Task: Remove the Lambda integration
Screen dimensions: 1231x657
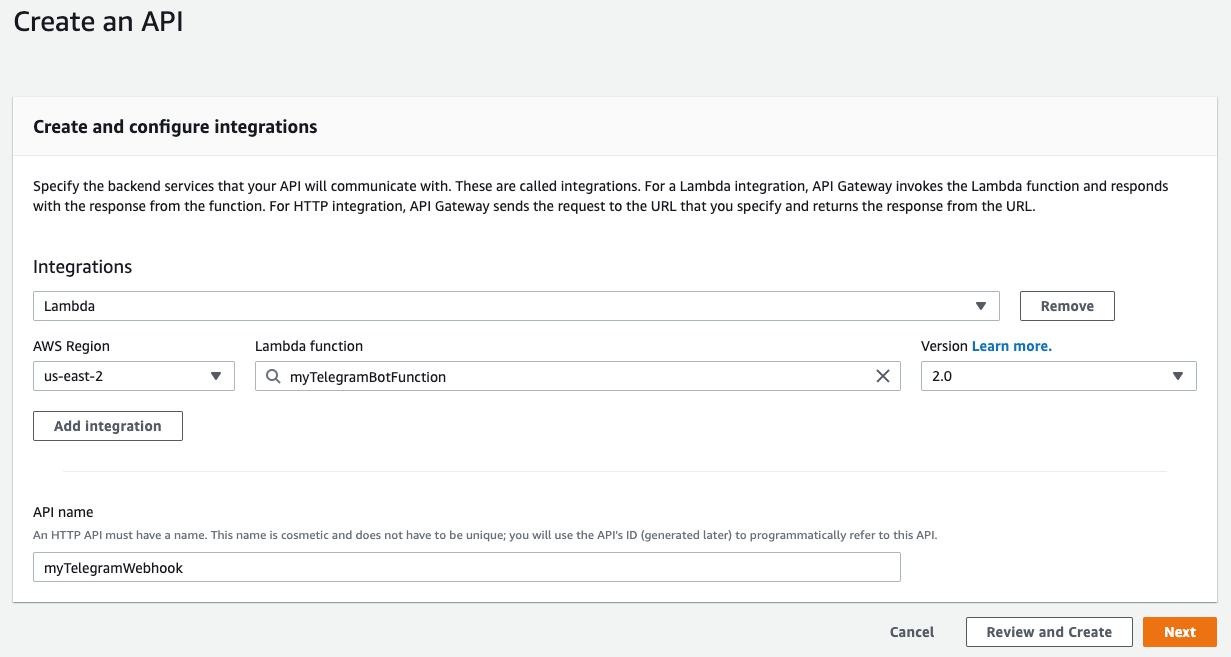Action: pyautogui.click(x=1067, y=306)
